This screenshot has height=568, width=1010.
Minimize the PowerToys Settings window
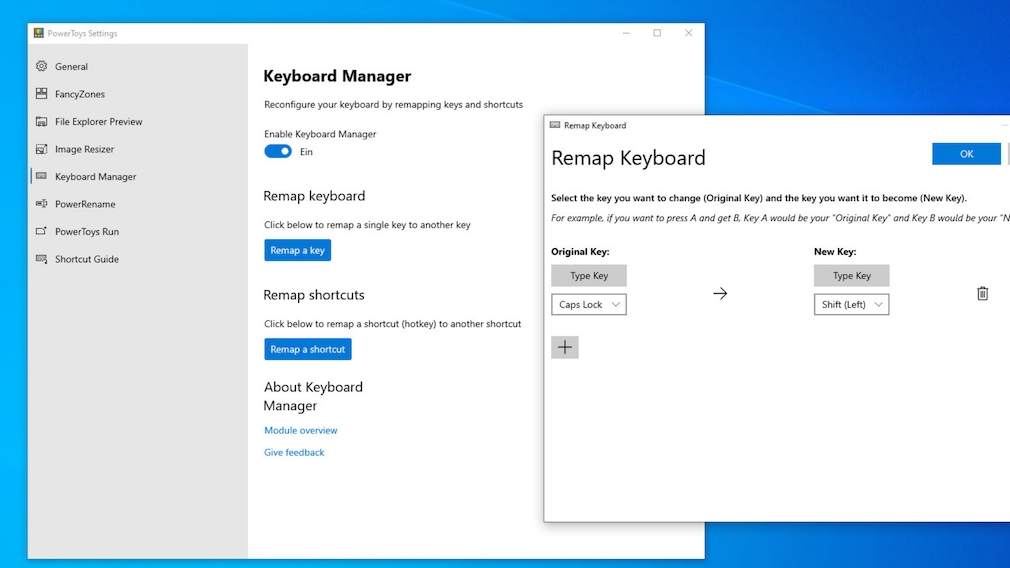[626, 33]
